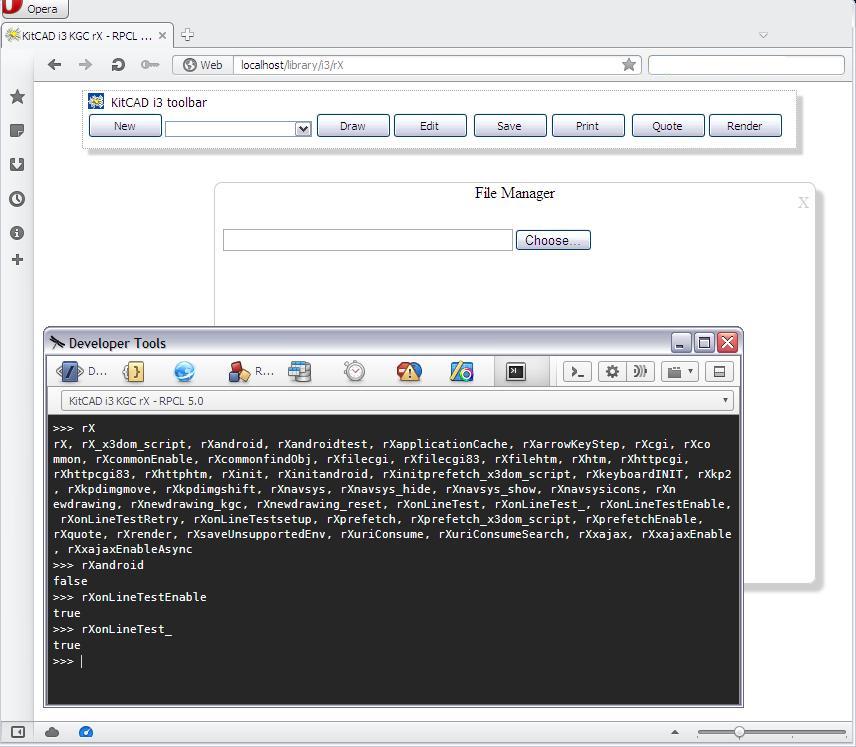Screen dimensions: 856x747
Task: Close the KitCAD i3 KGC rX tab
Action: tap(162, 35)
